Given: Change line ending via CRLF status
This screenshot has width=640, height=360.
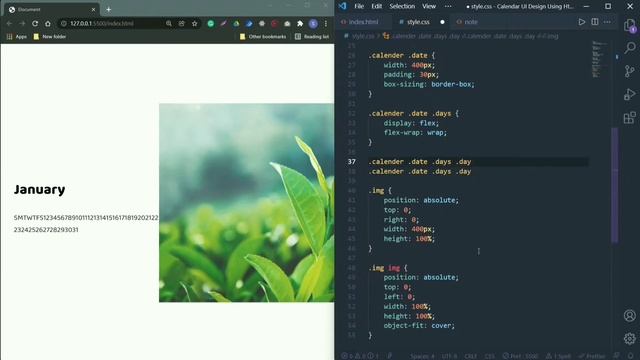Looking at the screenshot, I should click(x=471, y=356).
